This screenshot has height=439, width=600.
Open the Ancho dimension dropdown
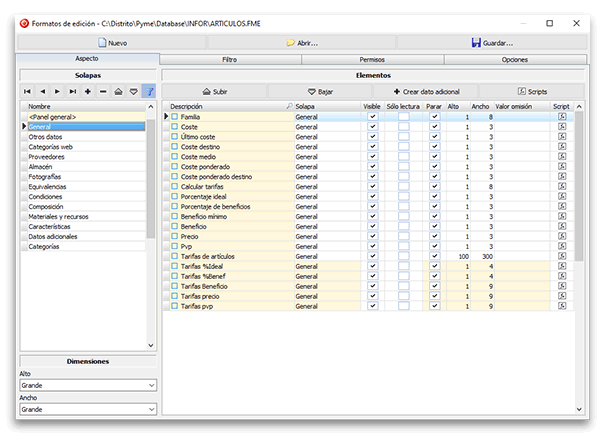tap(88, 409)
